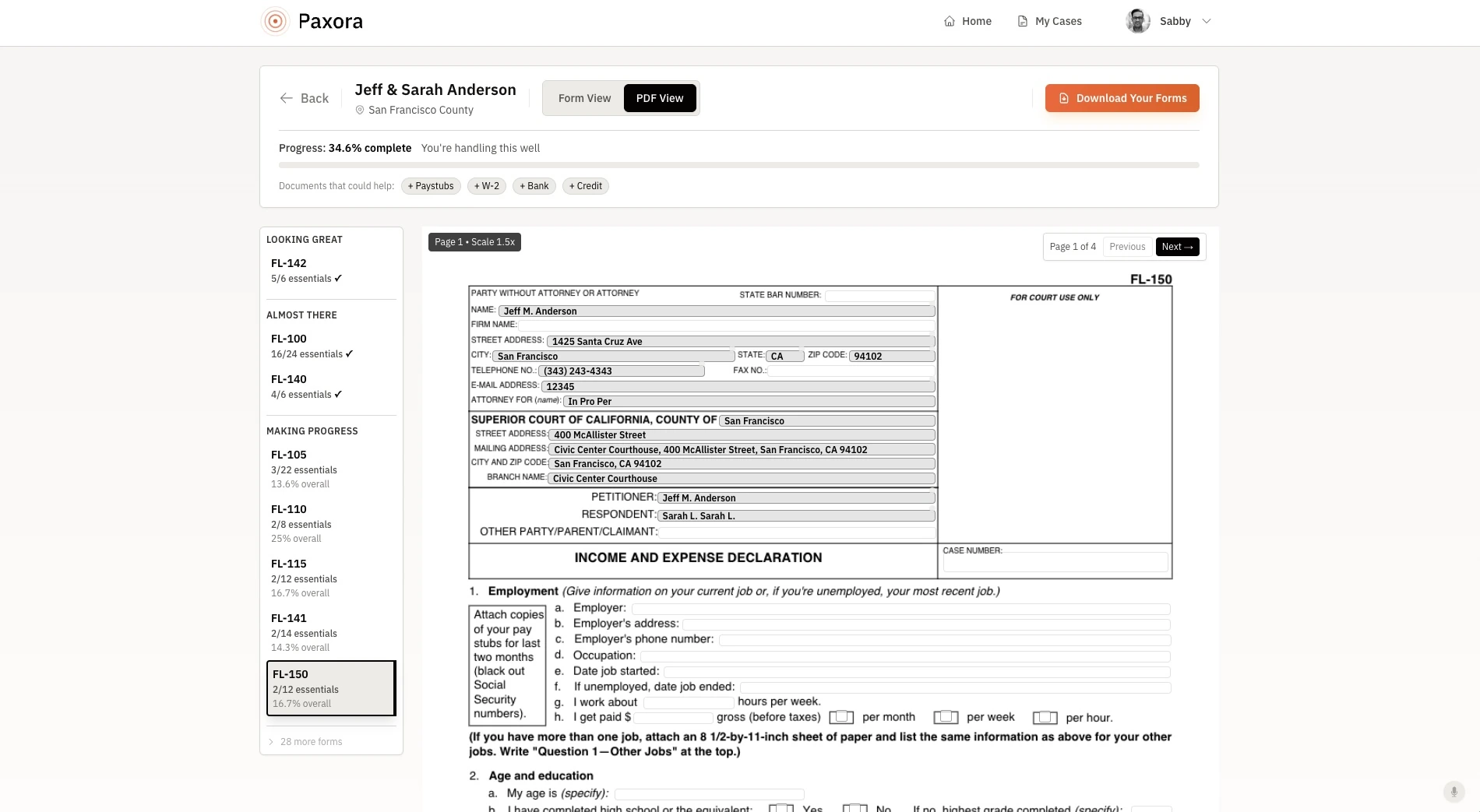
Task: Check the per month pay checkbox
Action: [x=841, y=717]
